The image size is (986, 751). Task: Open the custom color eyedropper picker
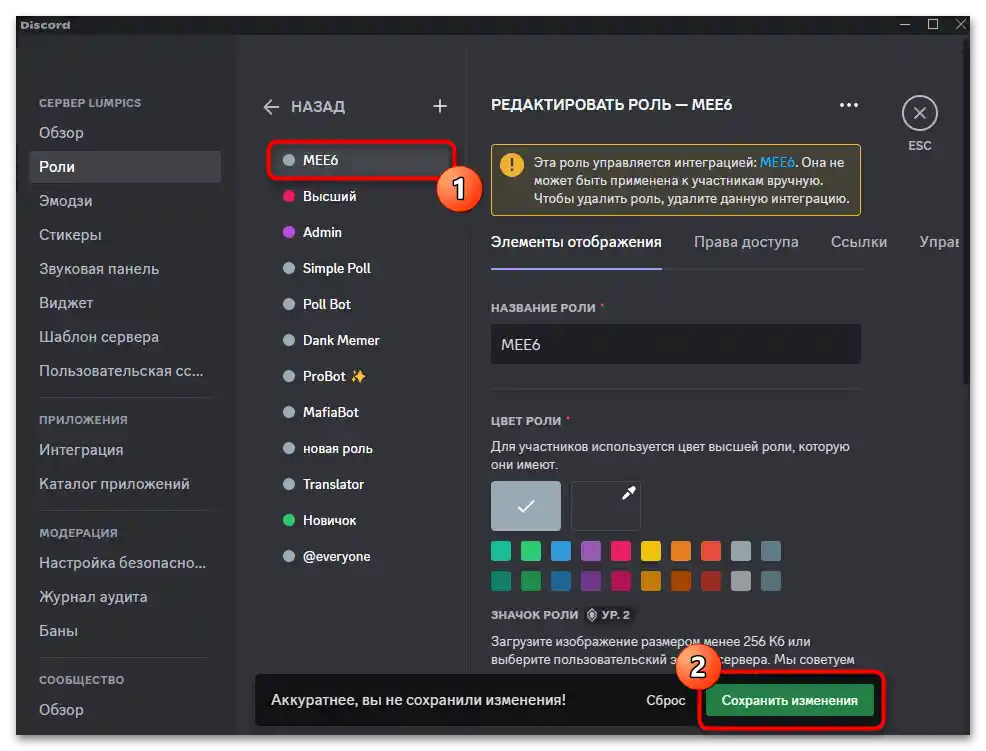[606, 506]
